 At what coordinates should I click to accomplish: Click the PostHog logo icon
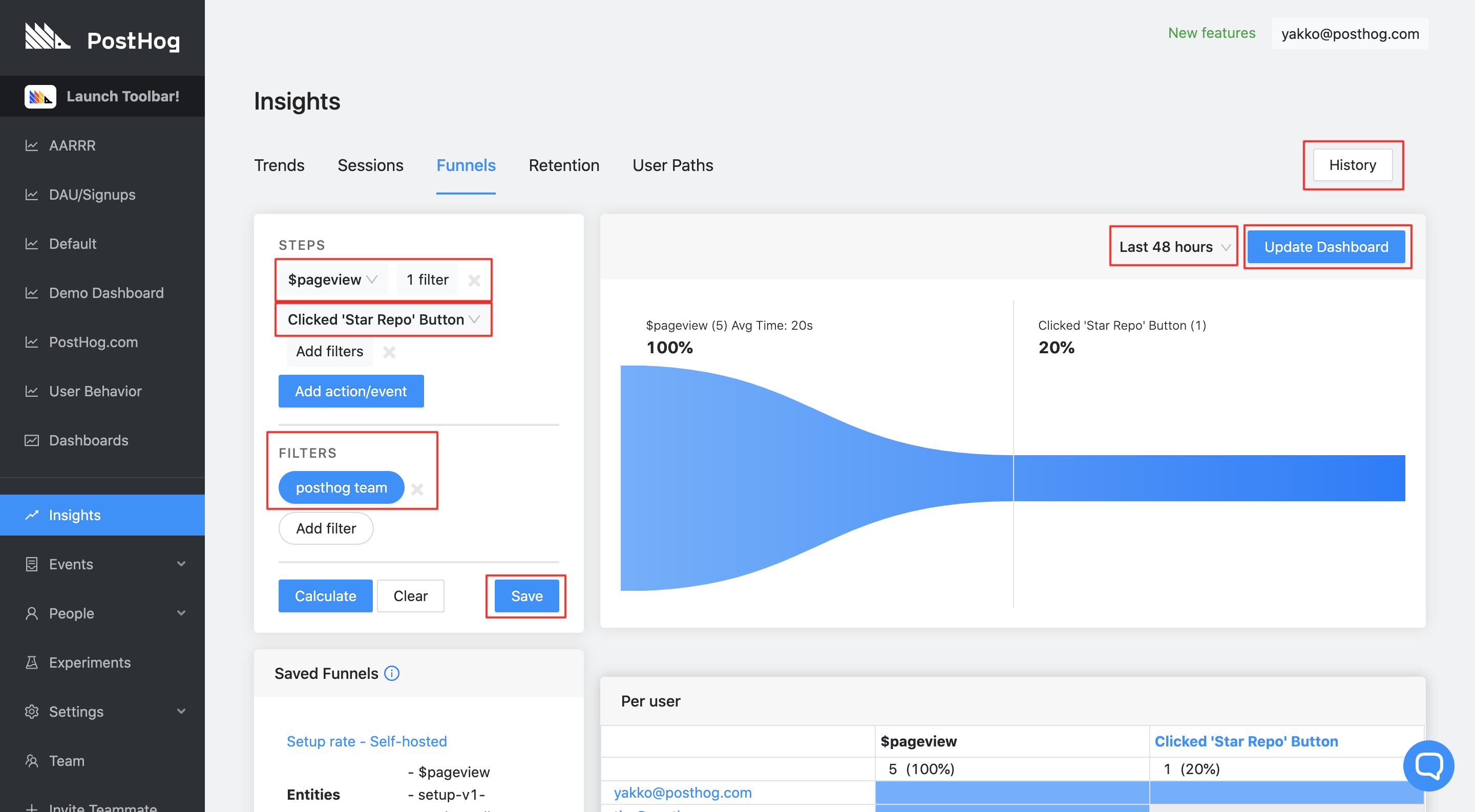click(x=48, y=37)
